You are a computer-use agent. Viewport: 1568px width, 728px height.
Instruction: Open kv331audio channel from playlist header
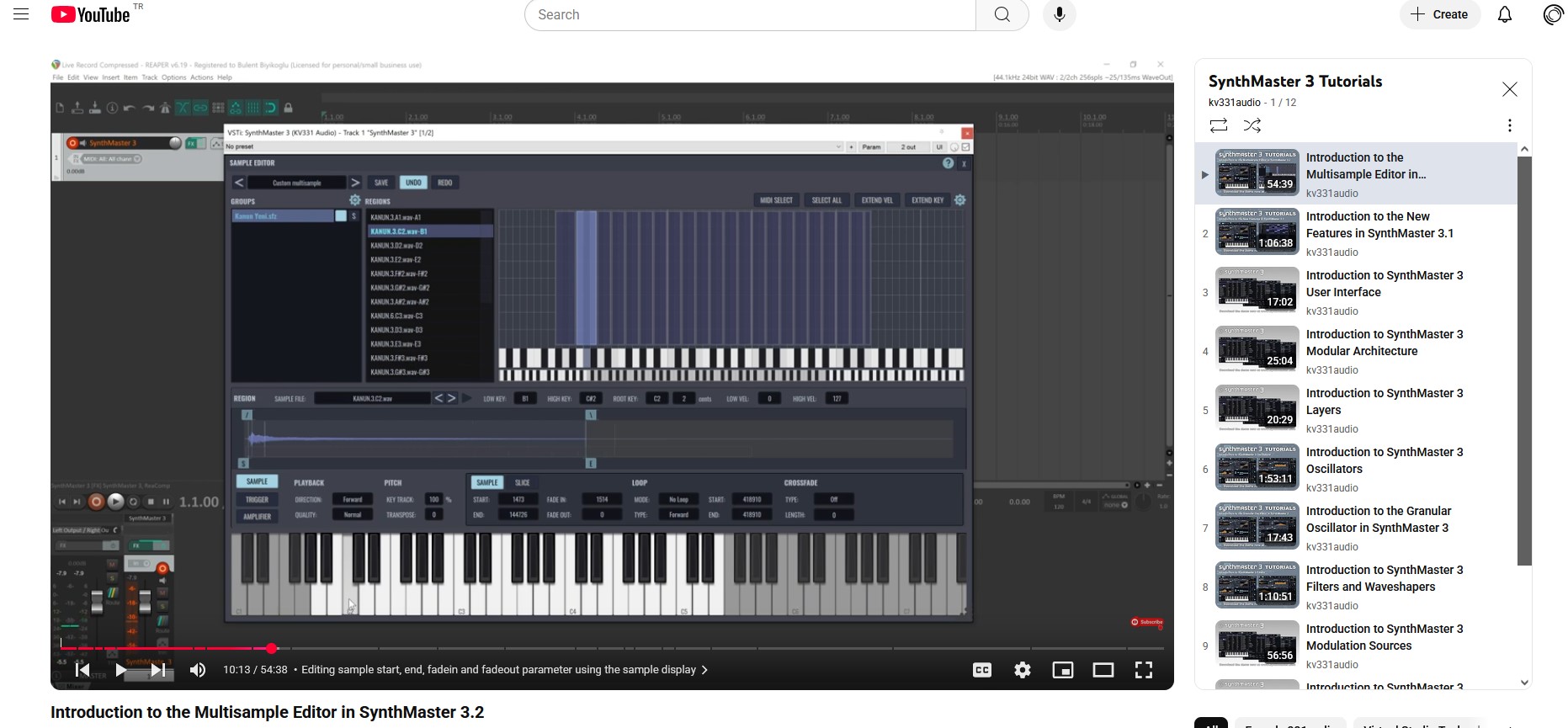tap(1235, 103)
